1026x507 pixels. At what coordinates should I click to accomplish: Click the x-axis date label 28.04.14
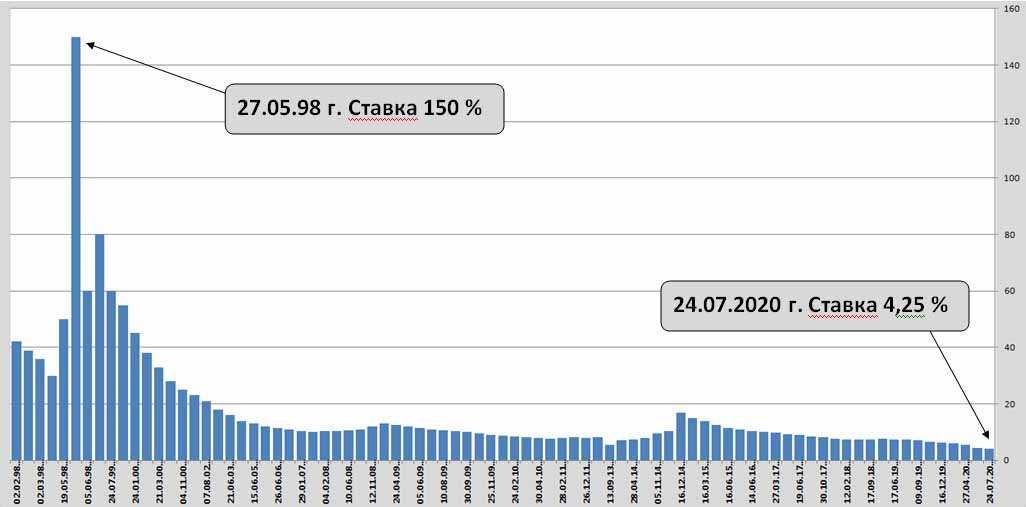coord(633,483)
